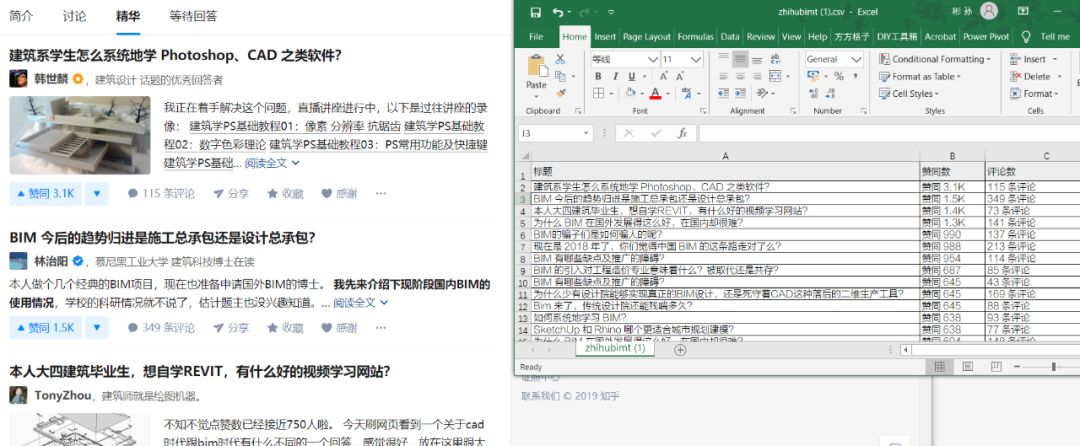
Task: Open the Cell Styles dropdown
Action: pos(908,94)
